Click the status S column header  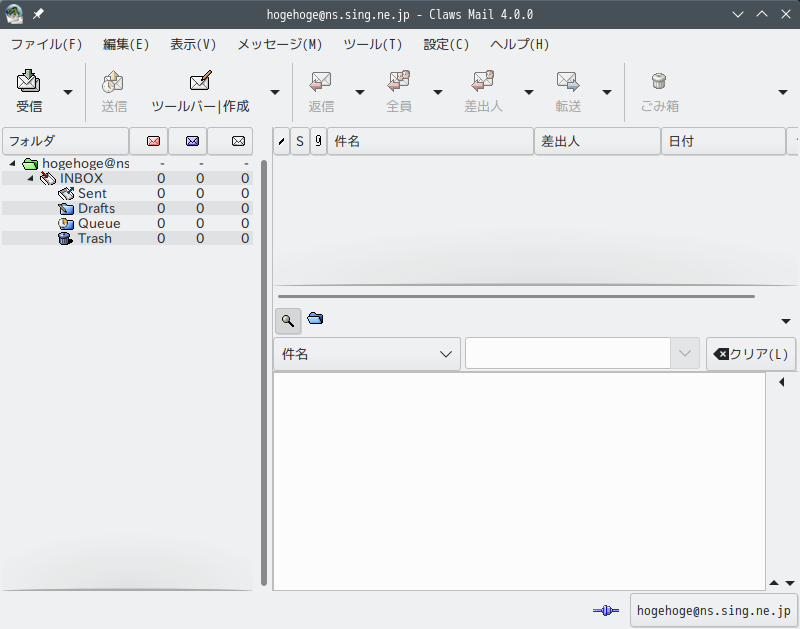(x=300, y=141)
